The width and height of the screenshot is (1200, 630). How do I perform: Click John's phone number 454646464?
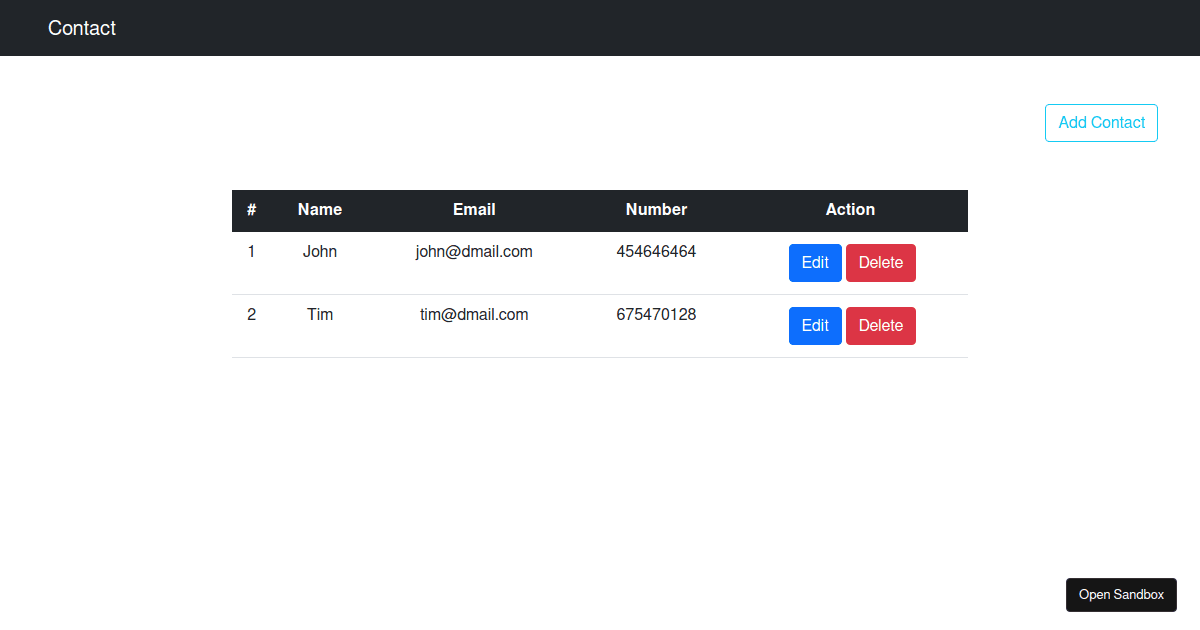(656, 251)
